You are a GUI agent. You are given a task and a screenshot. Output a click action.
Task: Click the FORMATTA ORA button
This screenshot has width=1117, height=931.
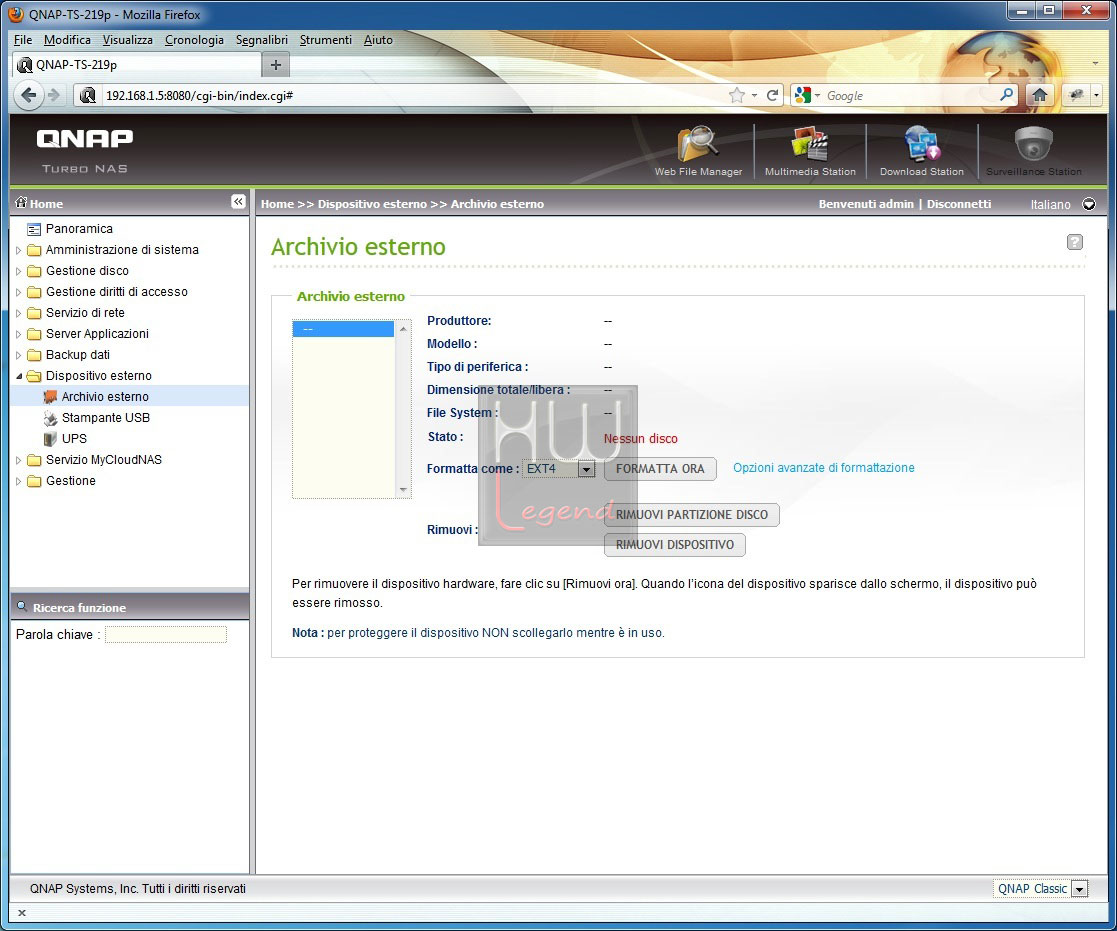pos(660,469)
